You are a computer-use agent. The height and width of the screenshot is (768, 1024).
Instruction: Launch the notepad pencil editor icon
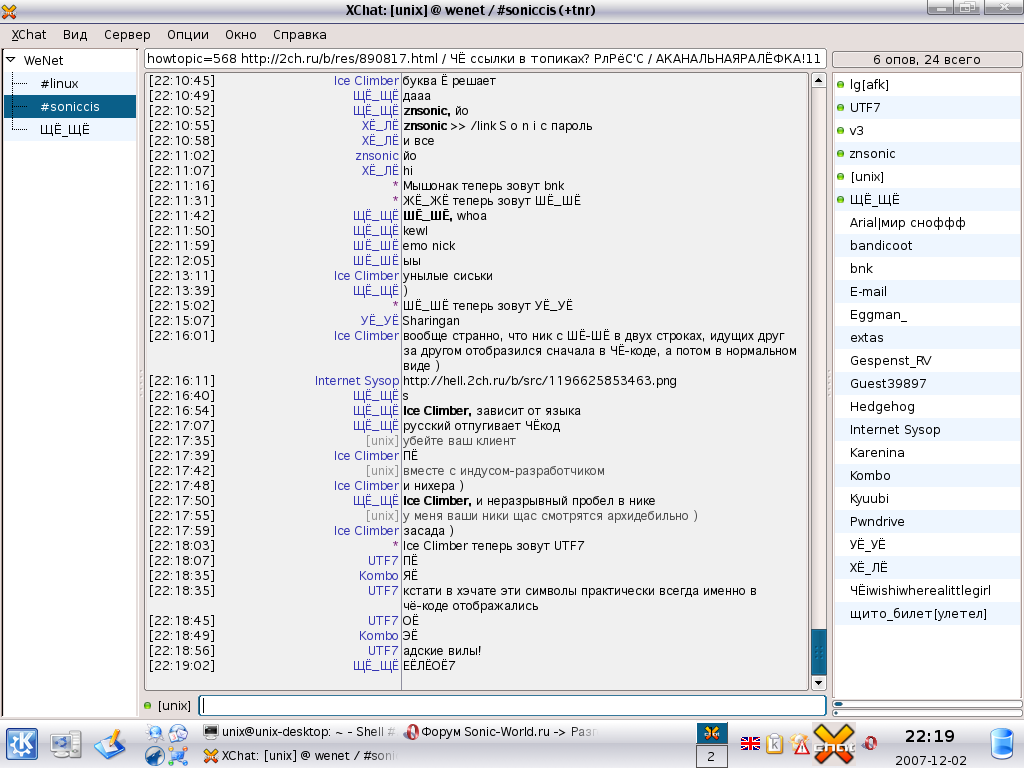coord(110,744)
